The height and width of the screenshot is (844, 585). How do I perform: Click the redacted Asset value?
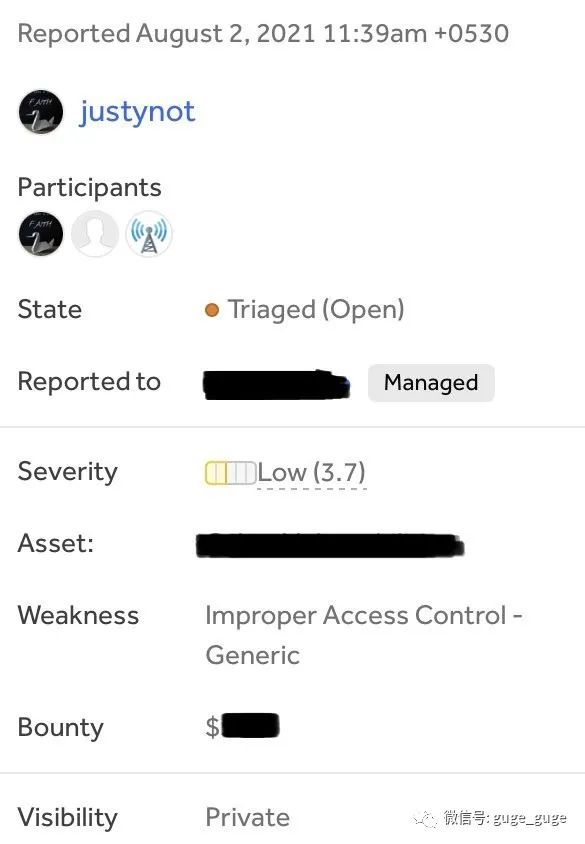pyautogui.click(x=329, y=545)
